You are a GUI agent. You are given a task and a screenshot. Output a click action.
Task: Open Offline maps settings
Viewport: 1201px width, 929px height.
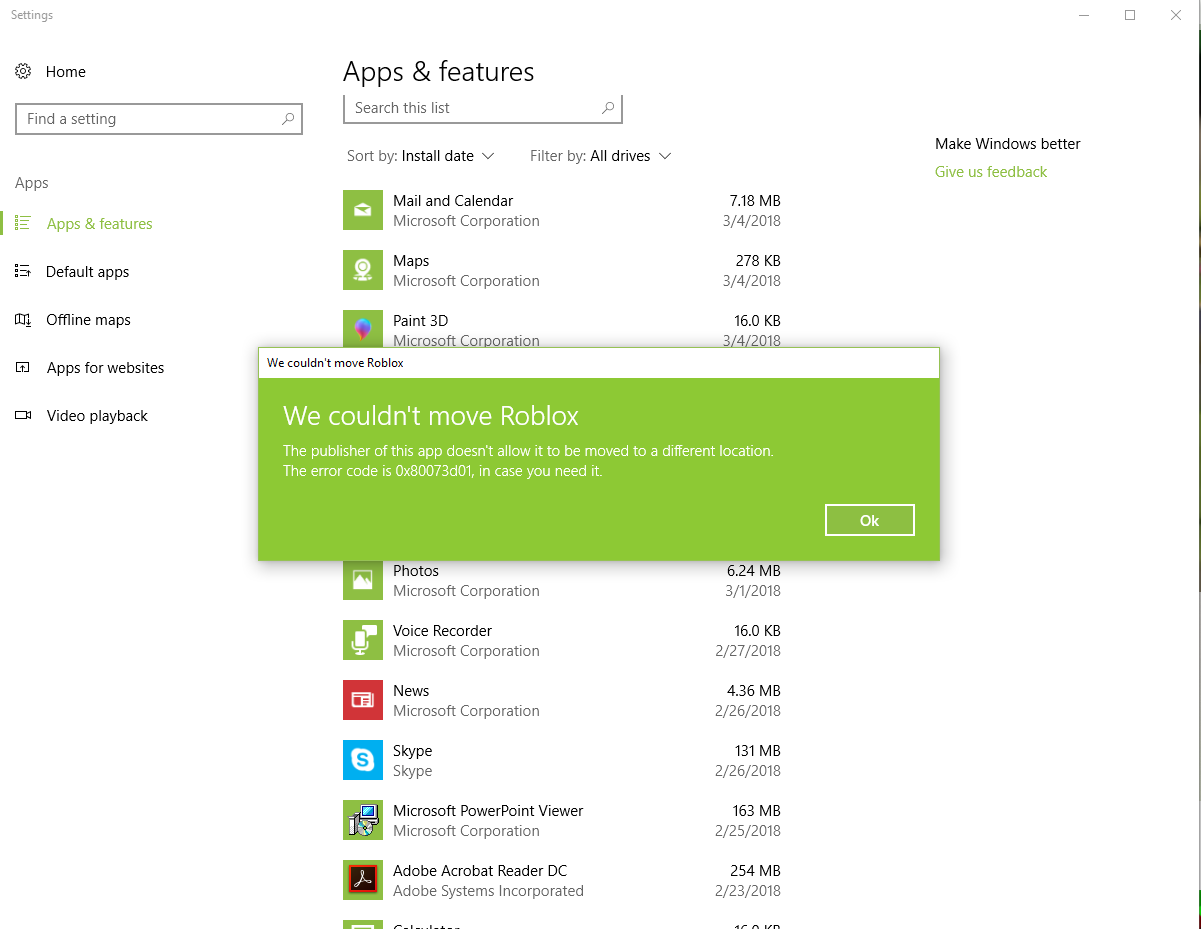tap(88, 320)
